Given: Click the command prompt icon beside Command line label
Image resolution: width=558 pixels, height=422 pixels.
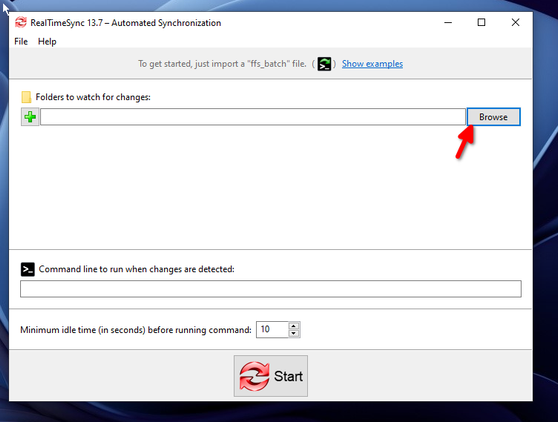Looking at the screenshot, I should click(x=27, y=269).
